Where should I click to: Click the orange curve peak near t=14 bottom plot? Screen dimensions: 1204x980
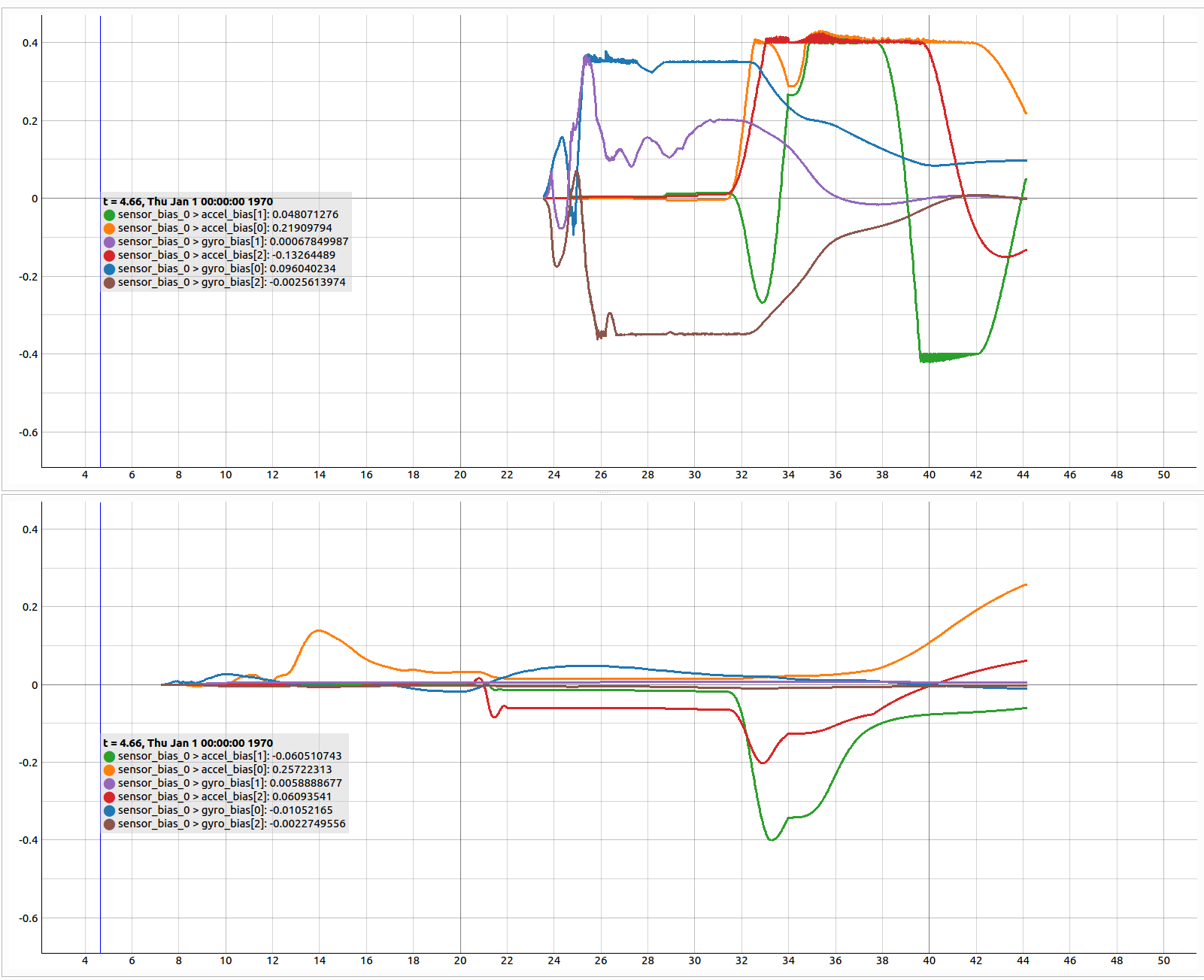[320, 631]
